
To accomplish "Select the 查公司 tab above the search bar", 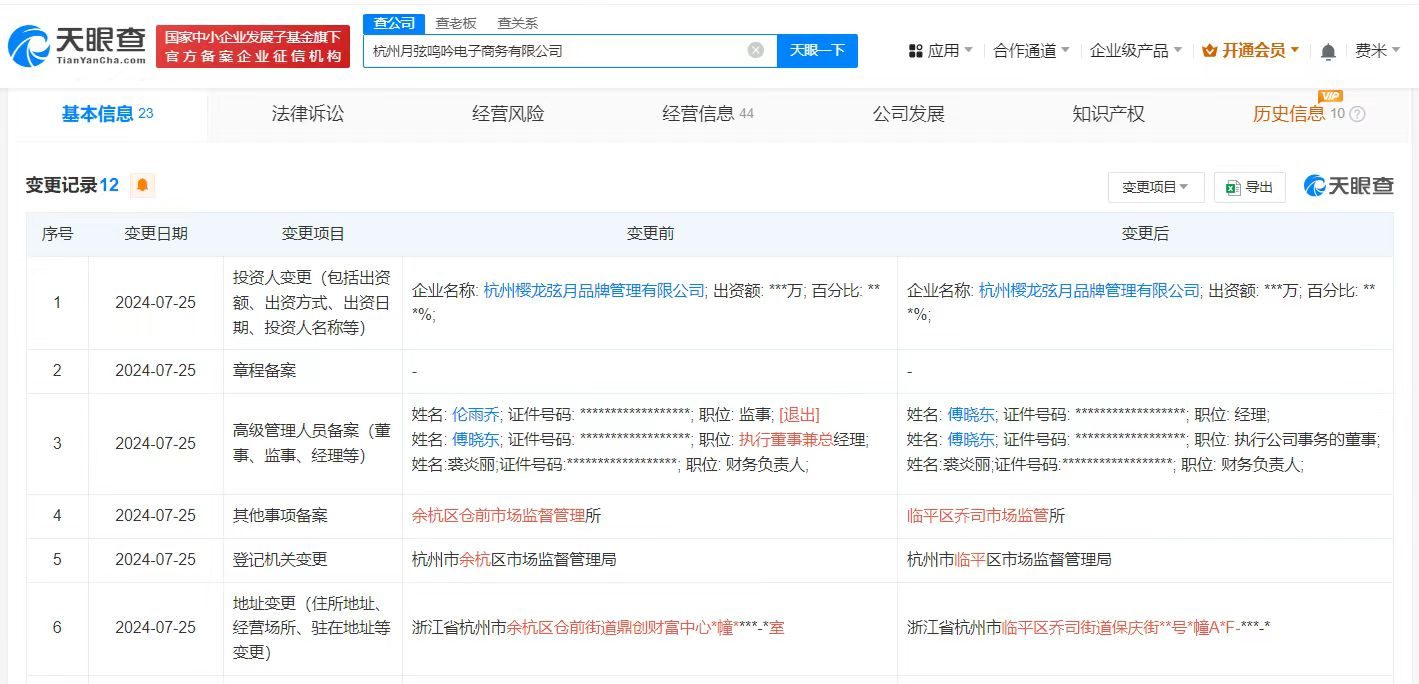I will coord(393,22).
